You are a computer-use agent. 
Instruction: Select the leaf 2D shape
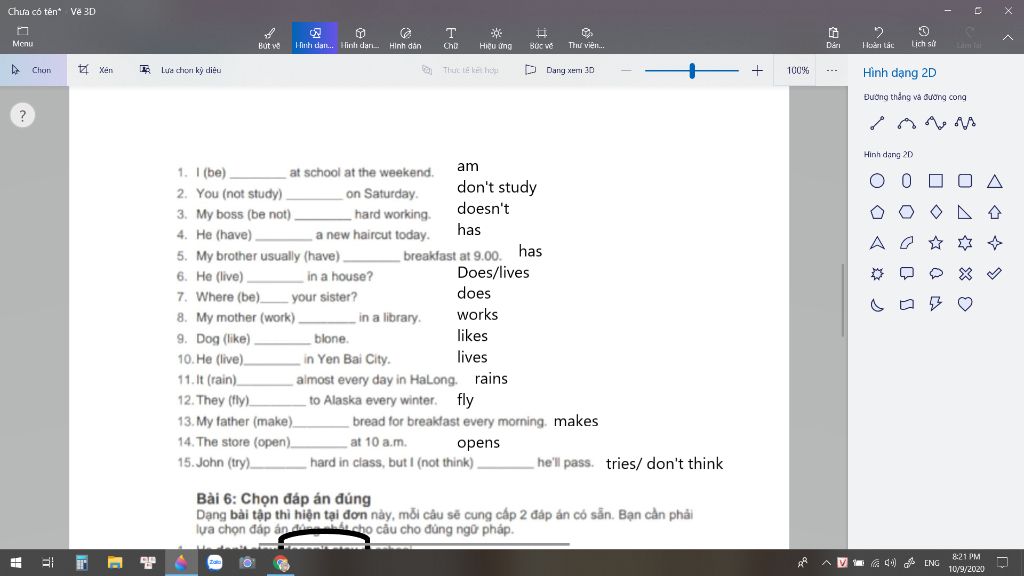[x=906, y=243]
